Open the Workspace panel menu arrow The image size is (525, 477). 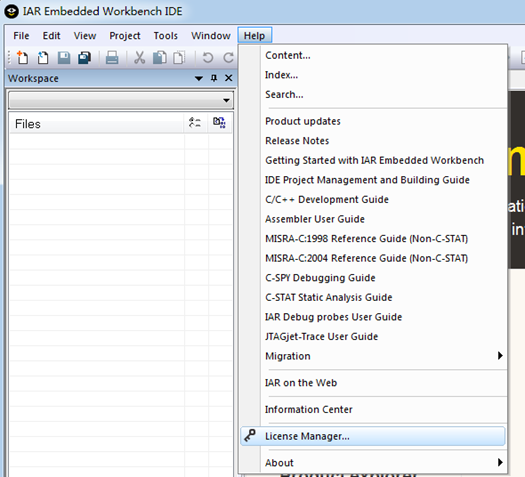click(199, 79)
